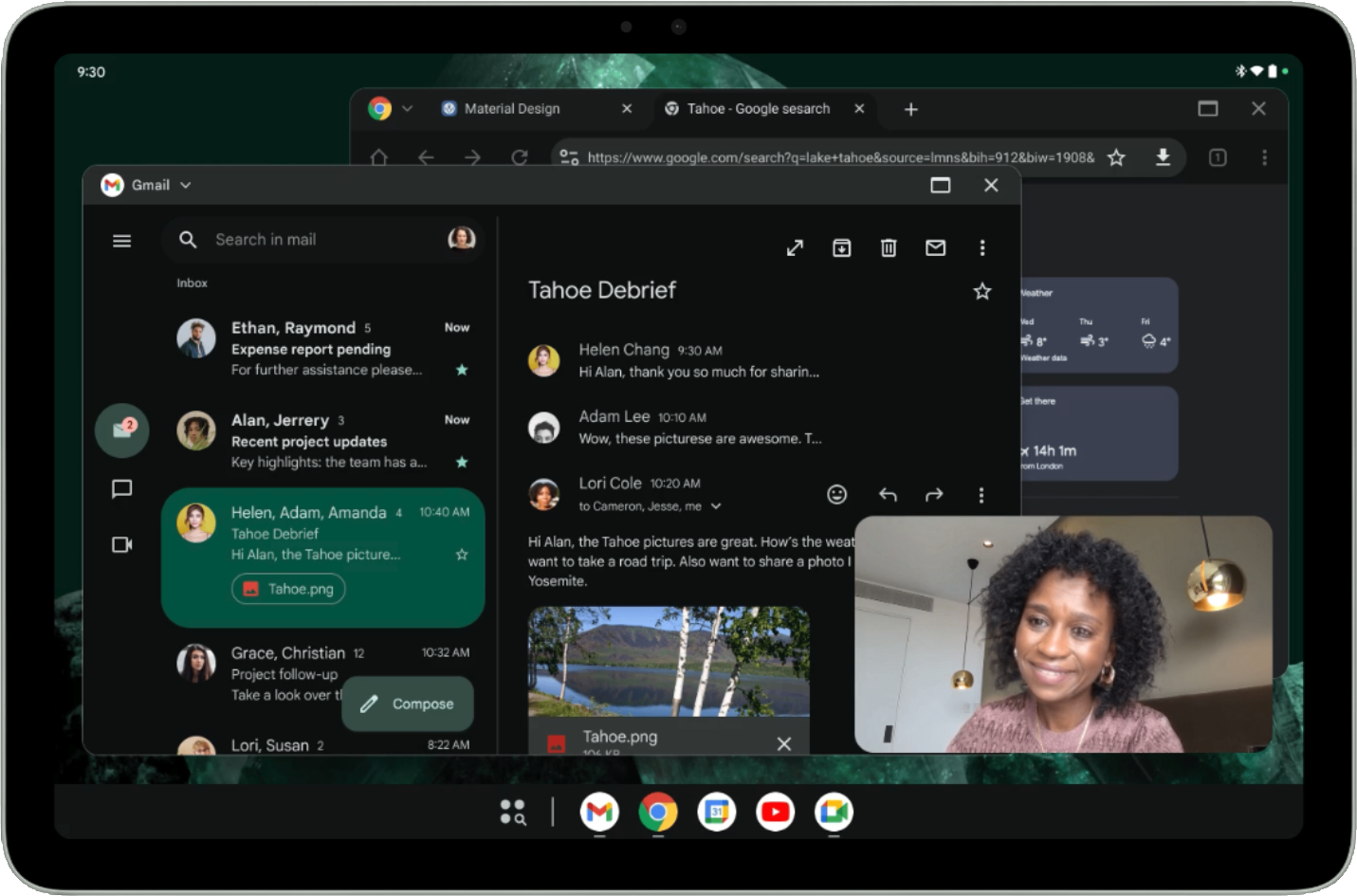Open YouTube from the shelf

tap(775, 812)
